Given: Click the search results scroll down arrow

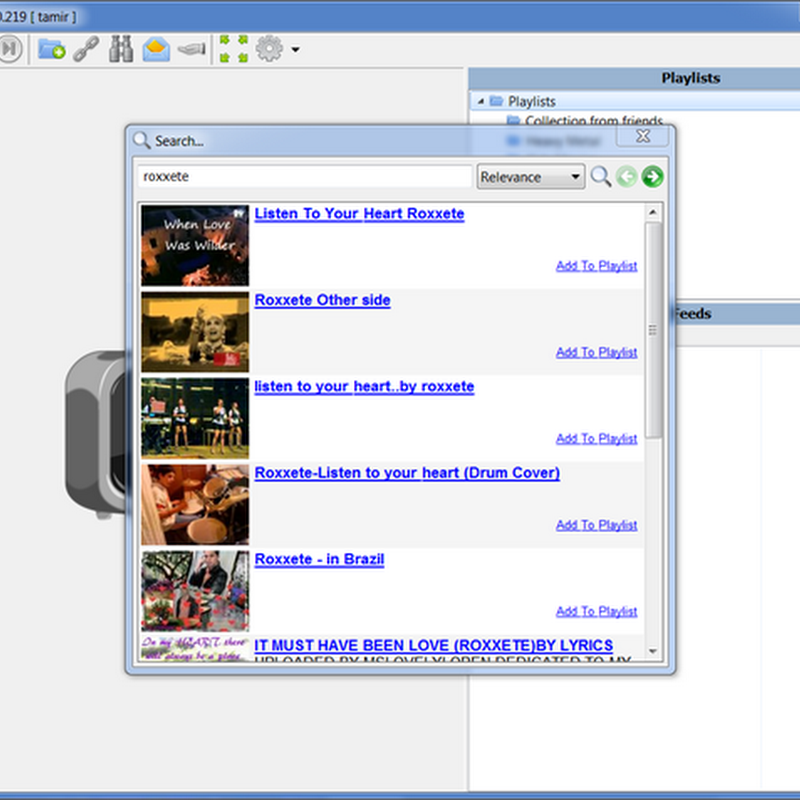Looking at the screenshot, I should point(654,651).
